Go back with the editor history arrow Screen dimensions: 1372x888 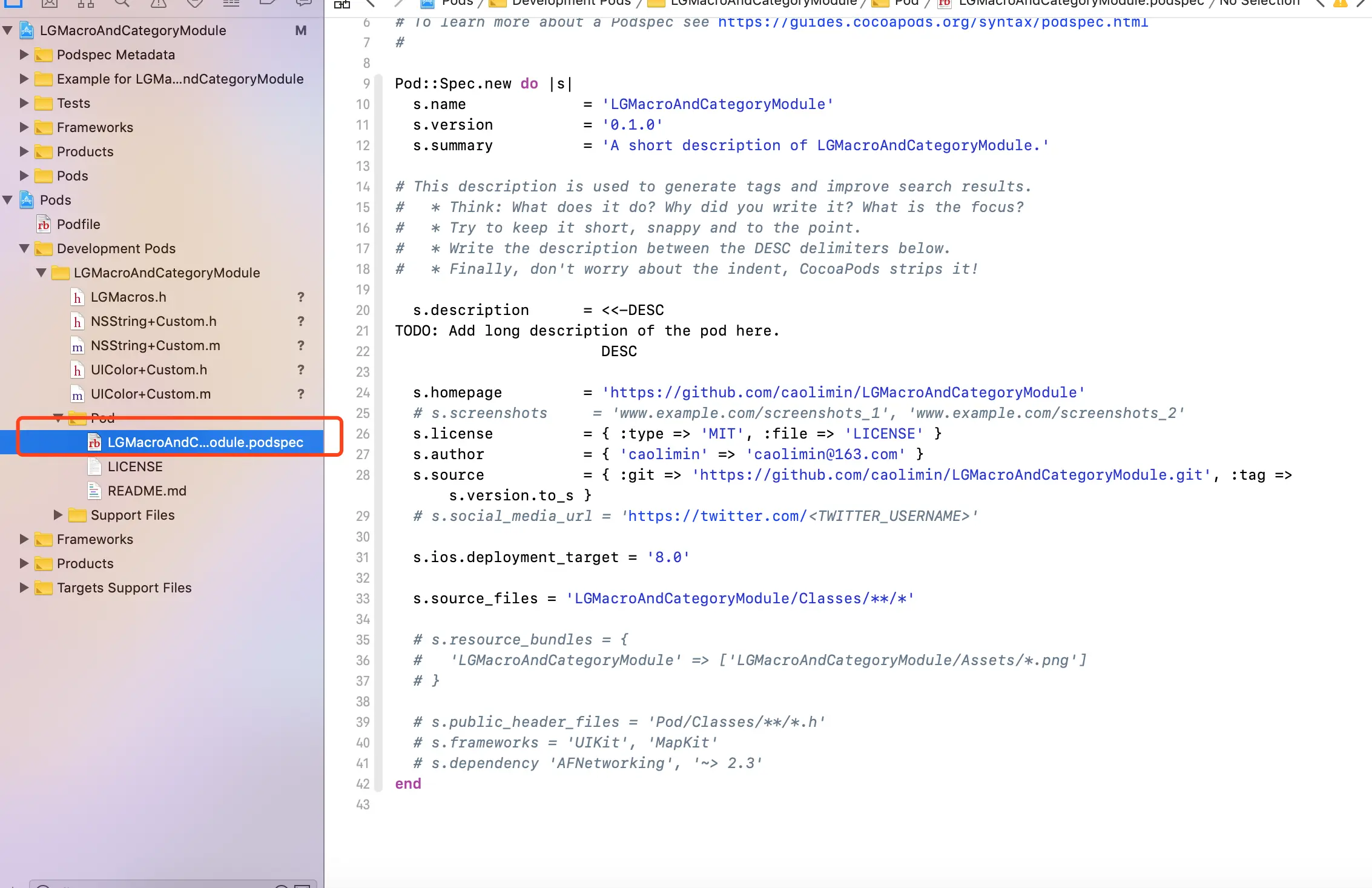pos(371,3)
